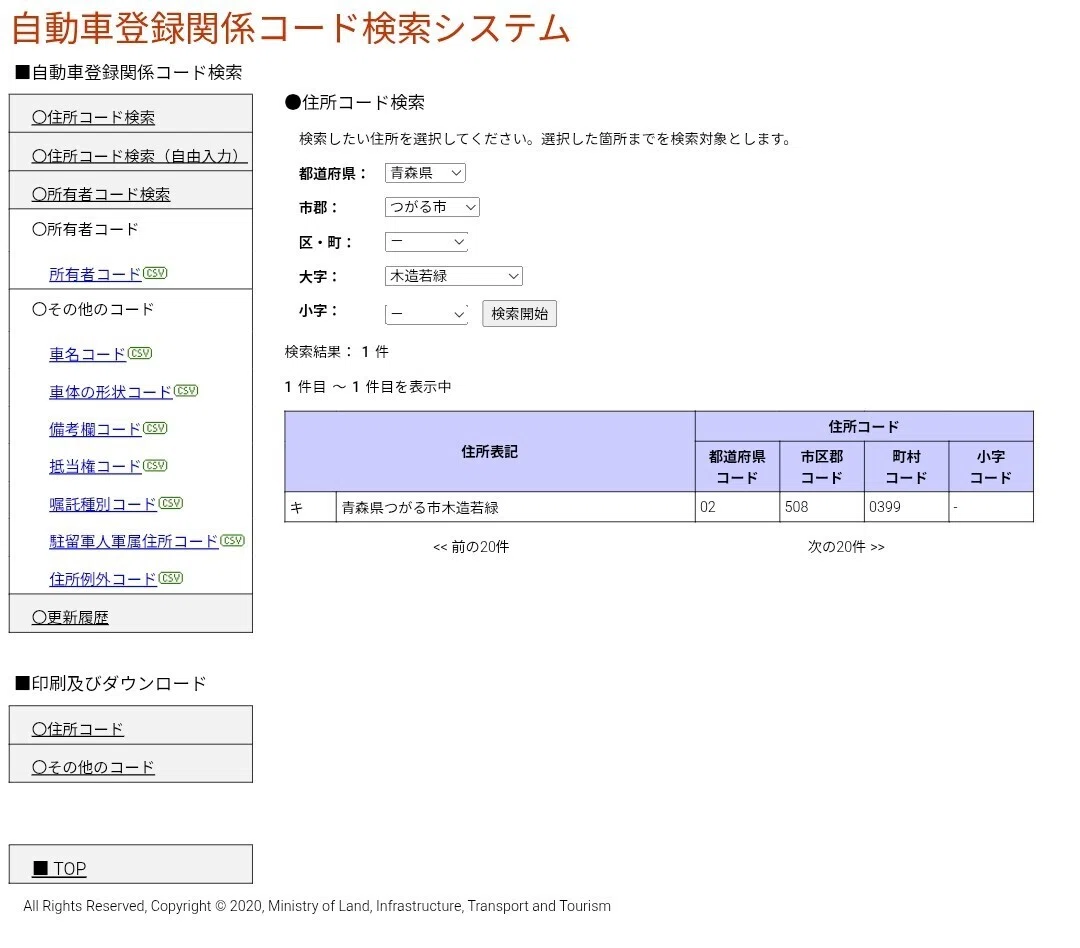Download CSV icon beside 嘱託種別コード
This screenshot has width=1080, height=948.
171,502
